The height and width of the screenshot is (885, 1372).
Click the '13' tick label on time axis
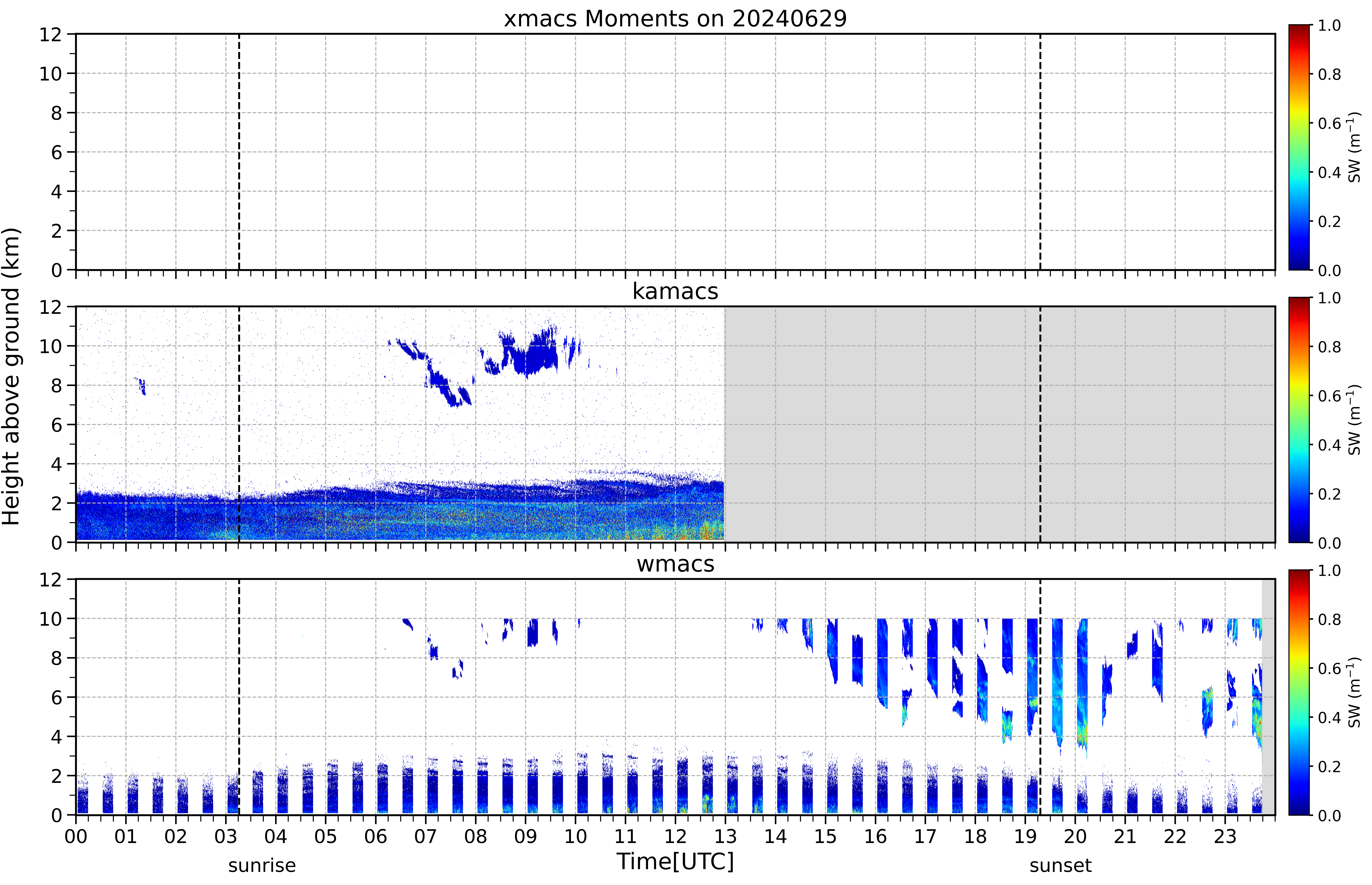726,837
